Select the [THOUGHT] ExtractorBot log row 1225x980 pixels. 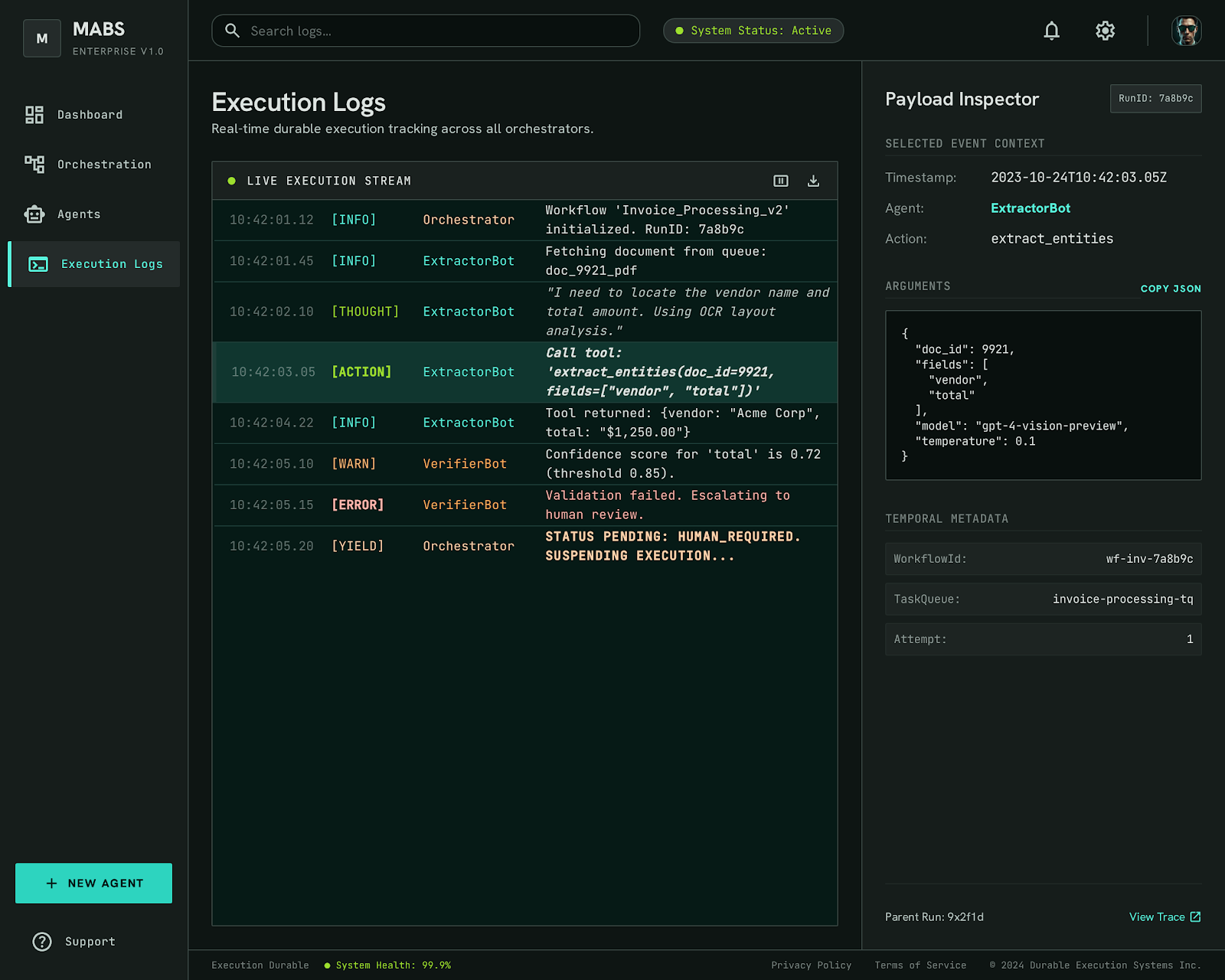point(525,312)
